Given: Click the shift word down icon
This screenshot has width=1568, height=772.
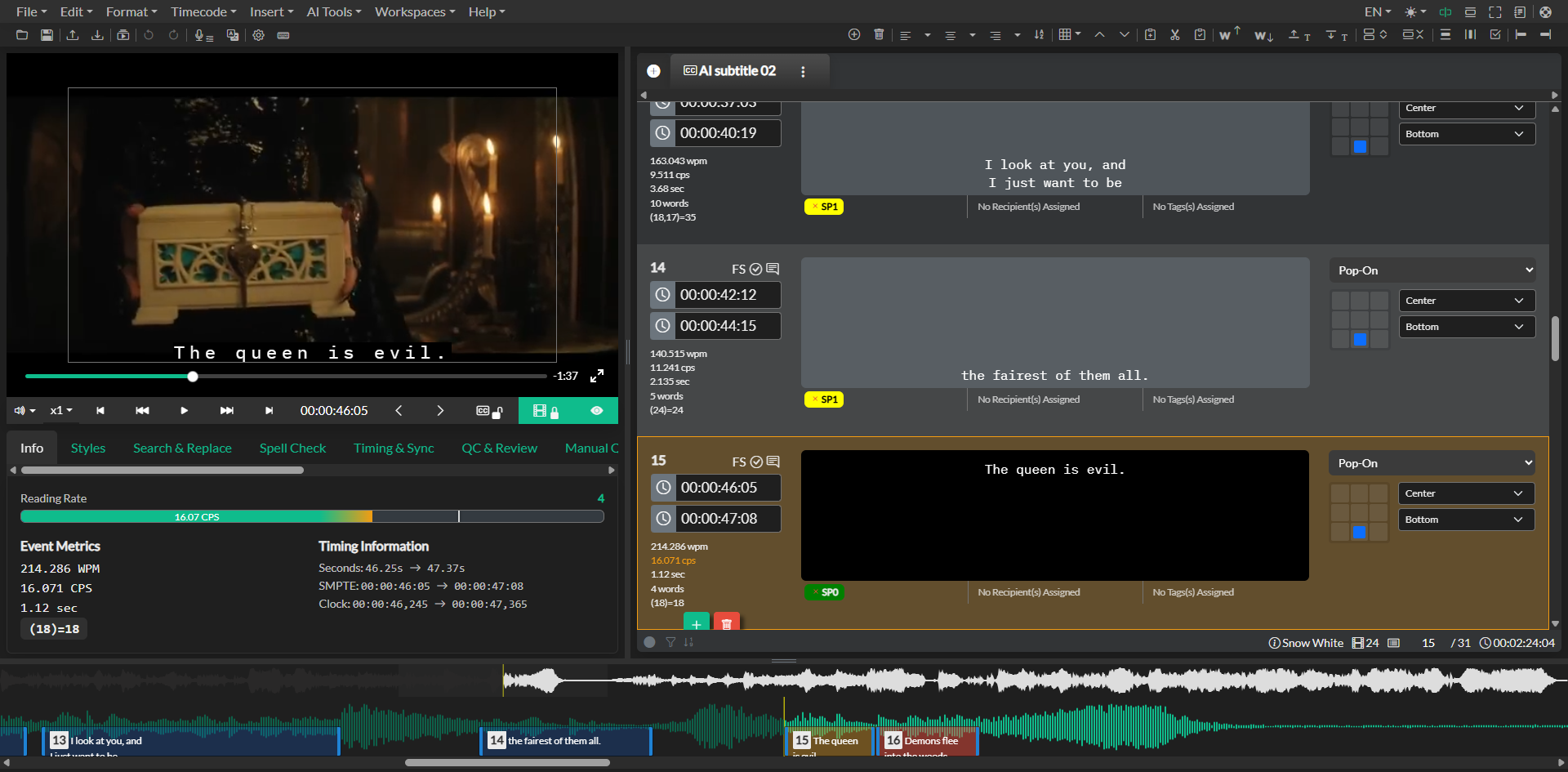Looking at the screenshot, I should click(1263, 35).
